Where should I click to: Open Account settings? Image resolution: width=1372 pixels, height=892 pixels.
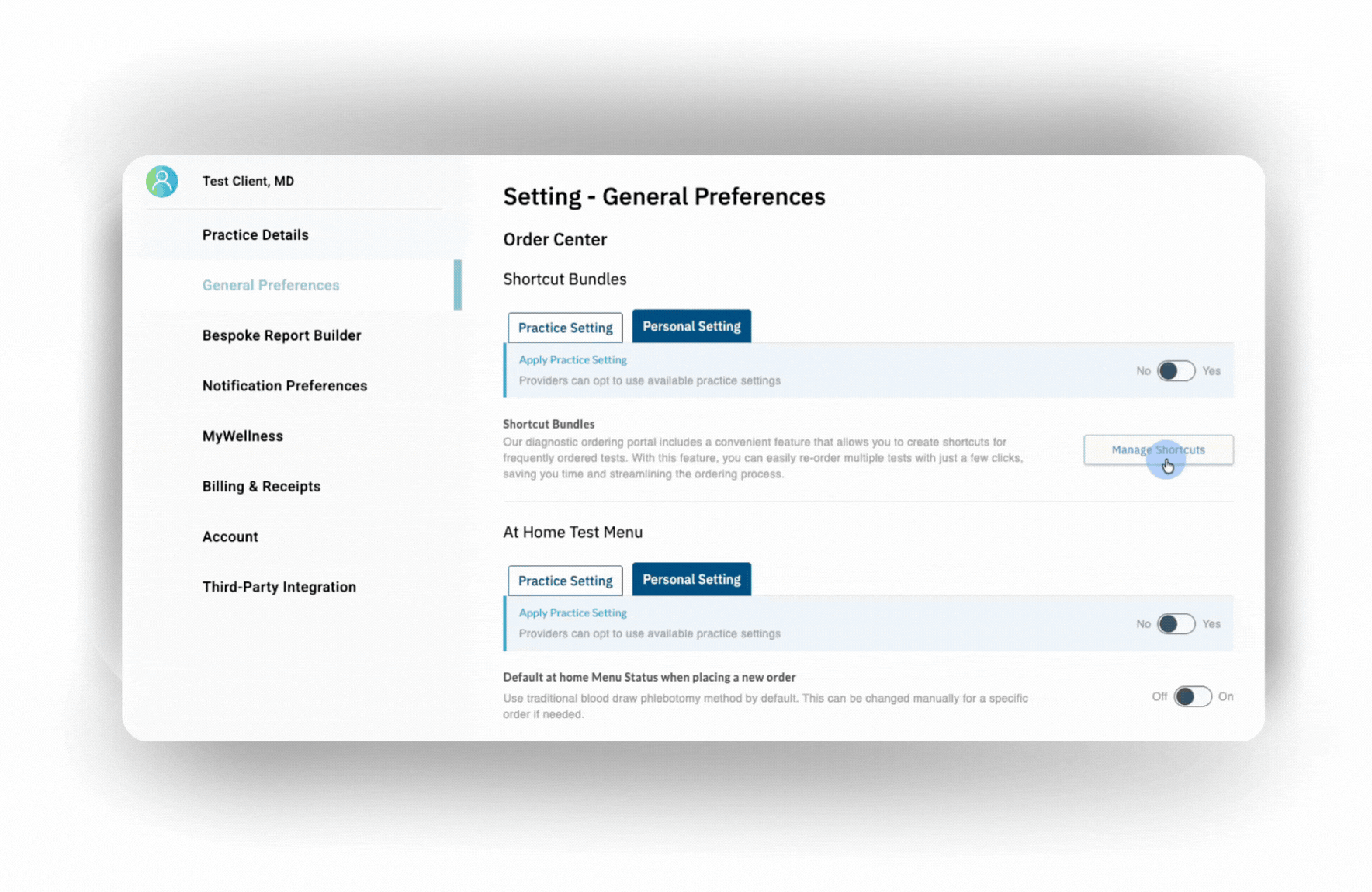230,536
